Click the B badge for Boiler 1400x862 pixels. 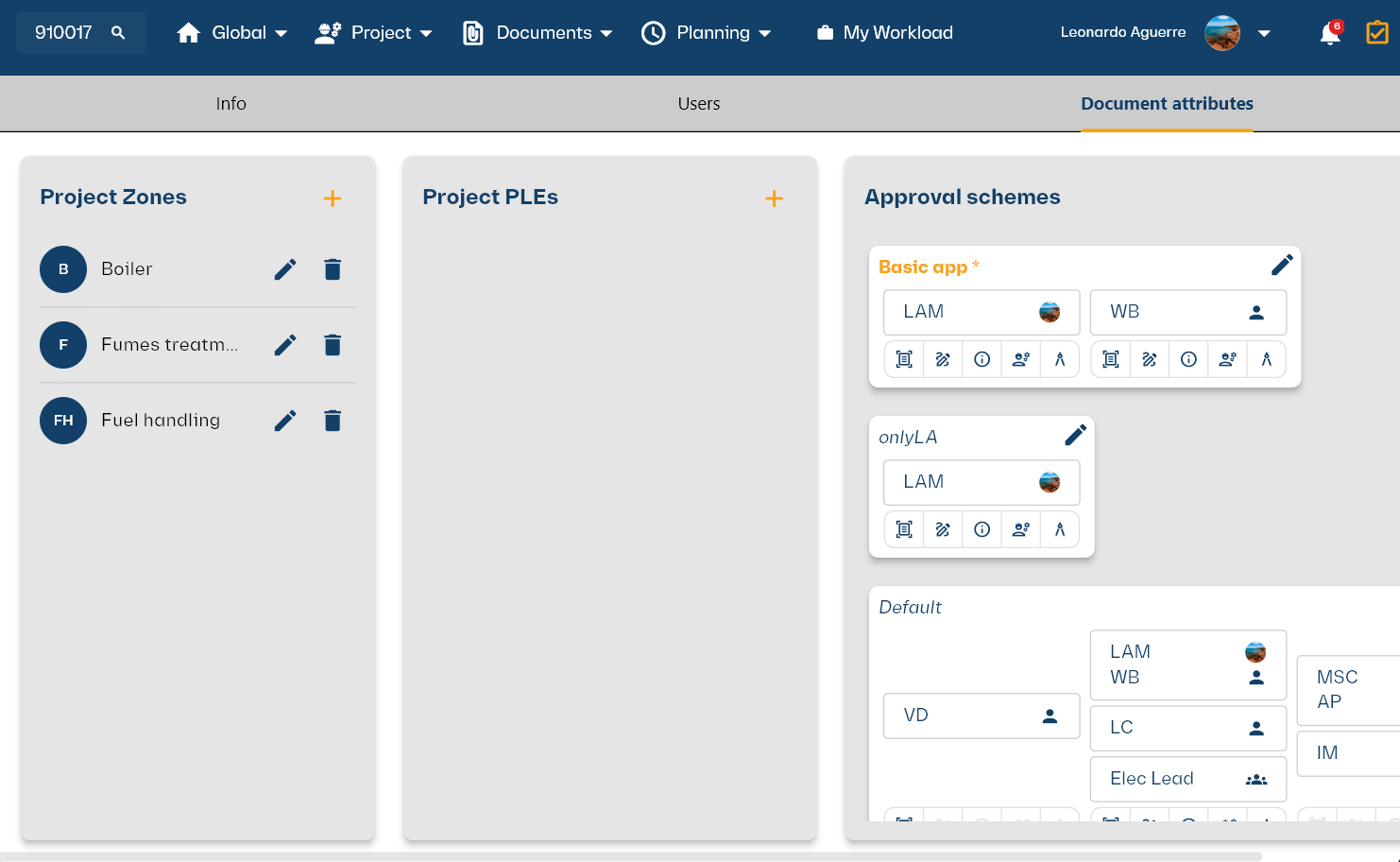click(63, 269)
